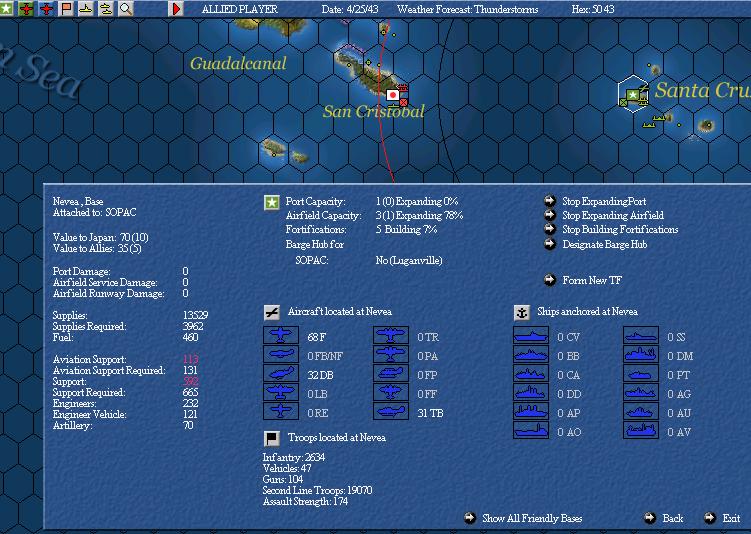Click the submarine SS ship icon
751x534 pixels.
click(x=641, y=335)
